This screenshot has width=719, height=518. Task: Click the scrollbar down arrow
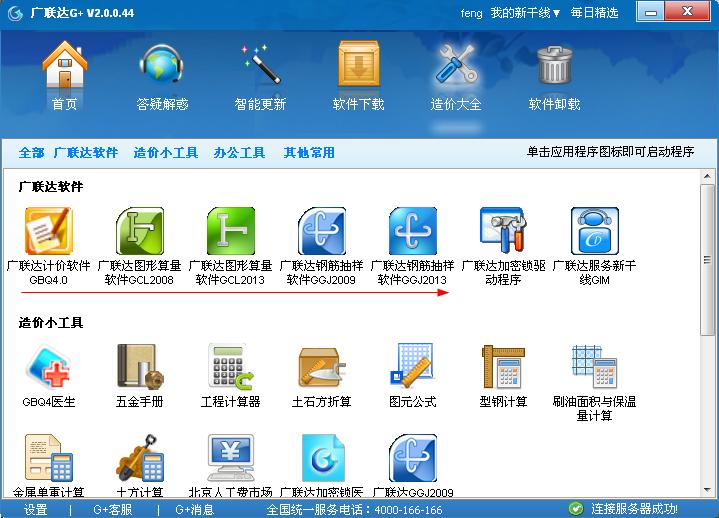pos(707,490)
